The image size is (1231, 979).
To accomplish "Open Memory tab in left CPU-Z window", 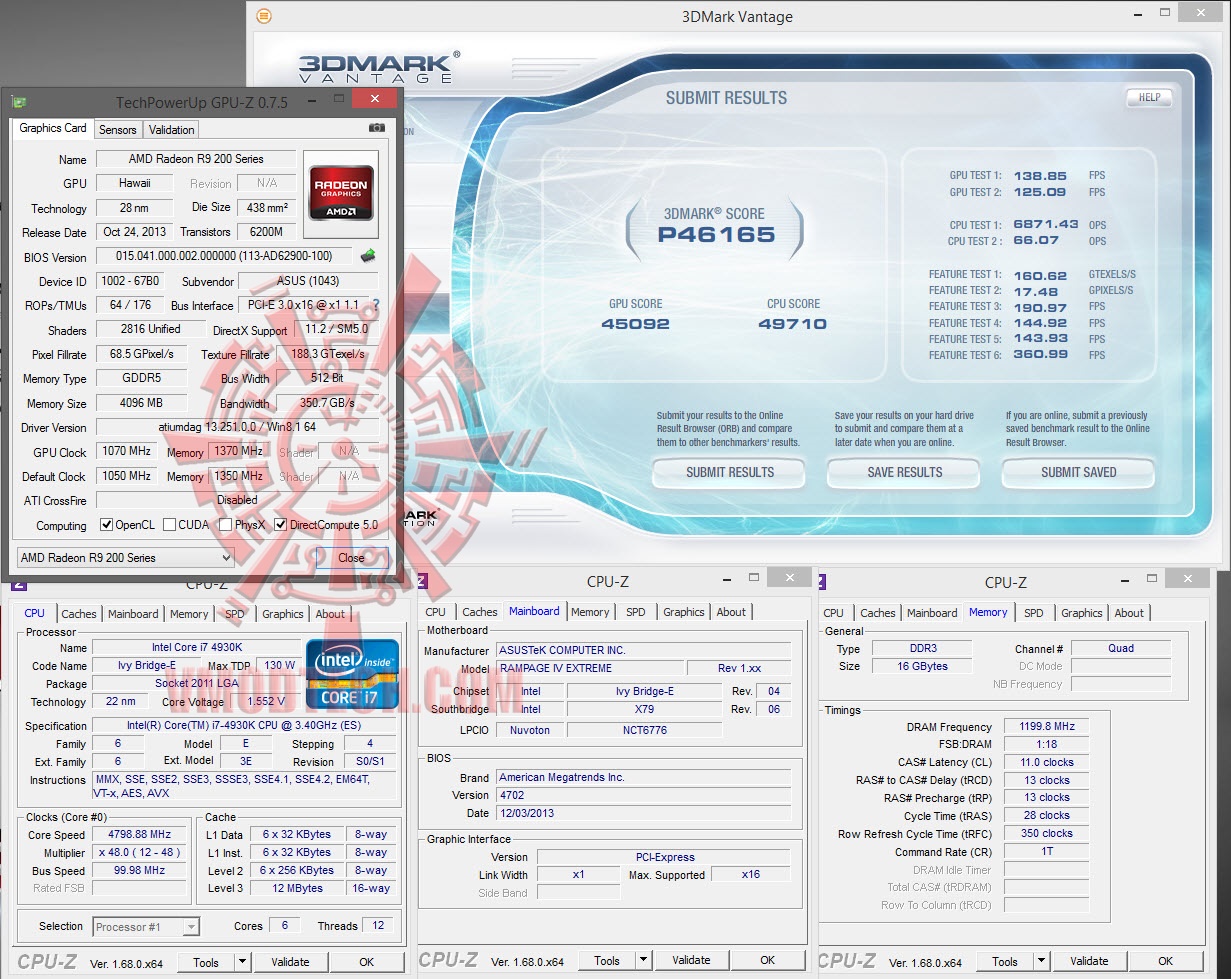I will [189, 614].
